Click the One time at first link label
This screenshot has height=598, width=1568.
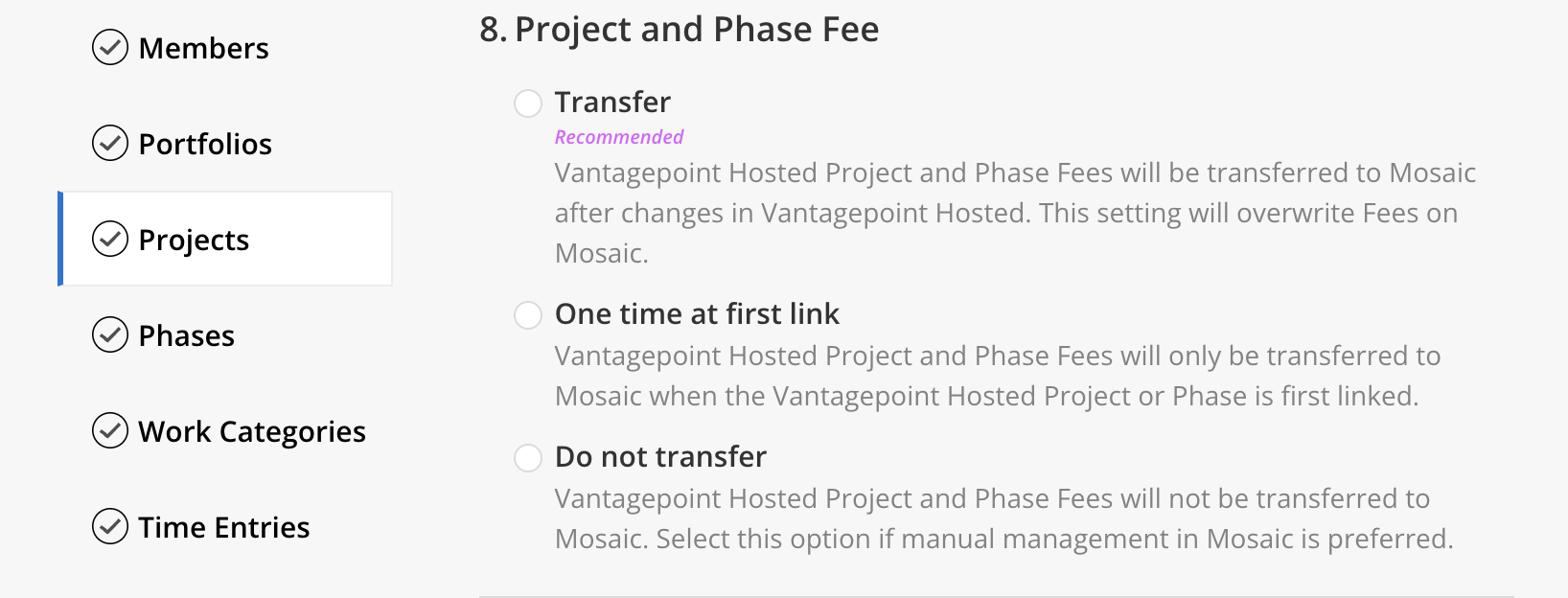point(697,313)
